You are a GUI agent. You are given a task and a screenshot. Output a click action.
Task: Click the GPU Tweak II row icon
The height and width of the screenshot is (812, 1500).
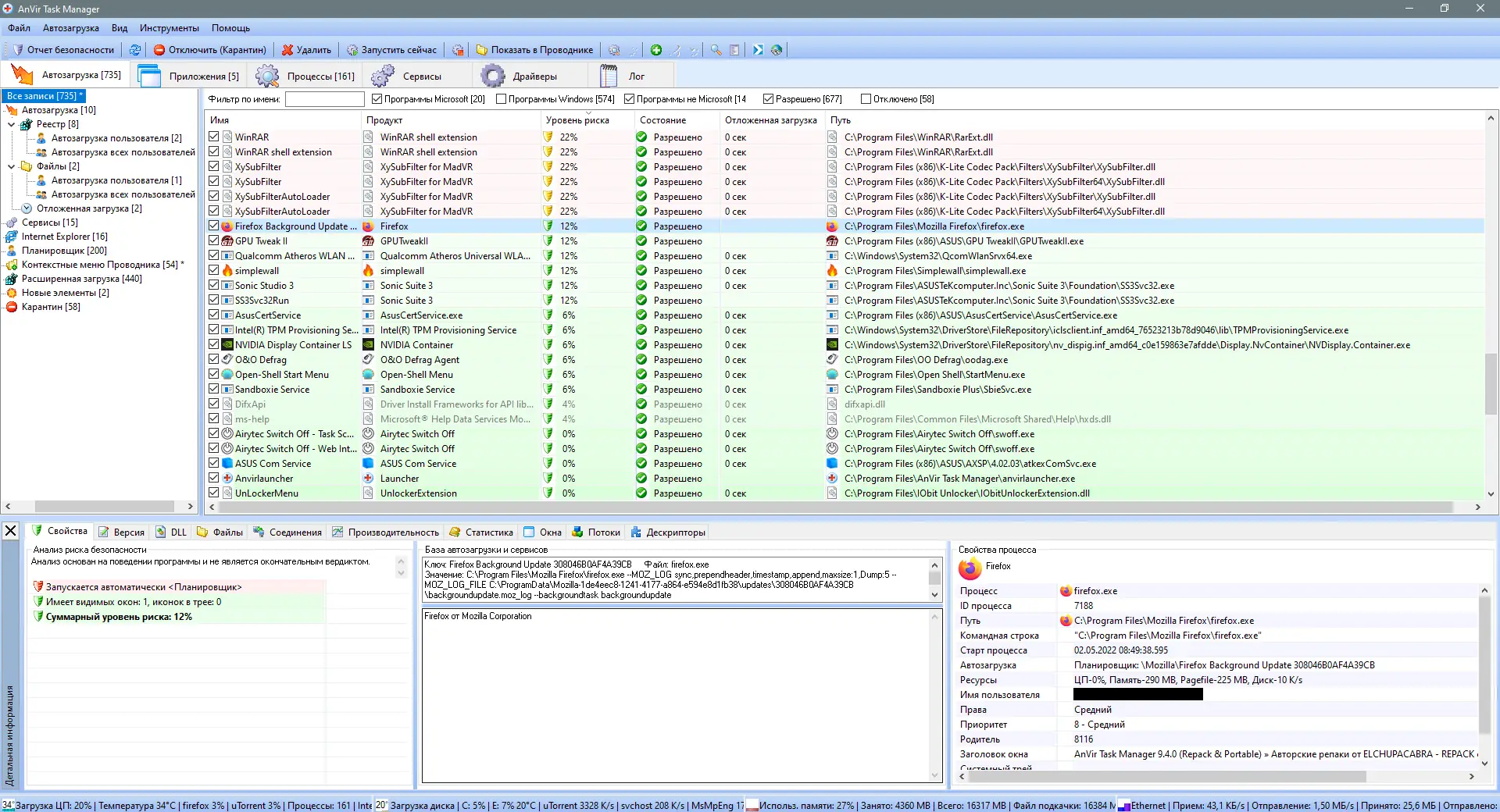point(227,241)
